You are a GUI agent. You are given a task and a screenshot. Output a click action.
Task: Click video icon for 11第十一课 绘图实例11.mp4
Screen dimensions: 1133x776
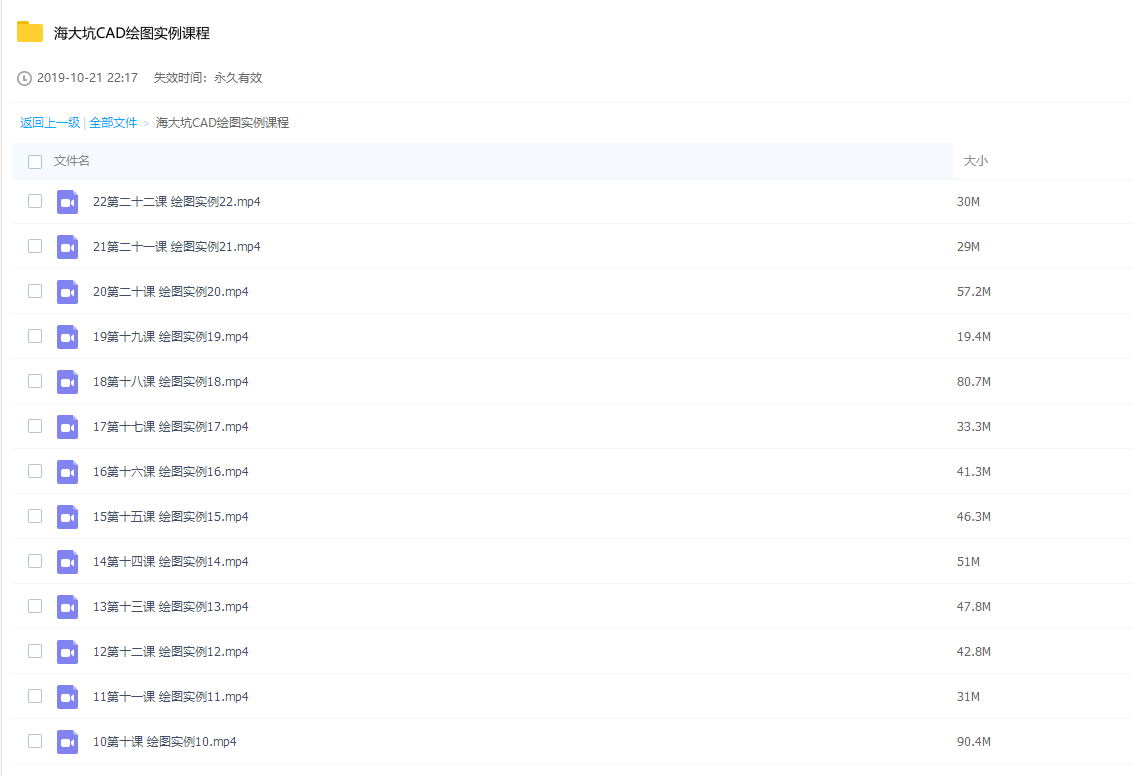[67, 697]
